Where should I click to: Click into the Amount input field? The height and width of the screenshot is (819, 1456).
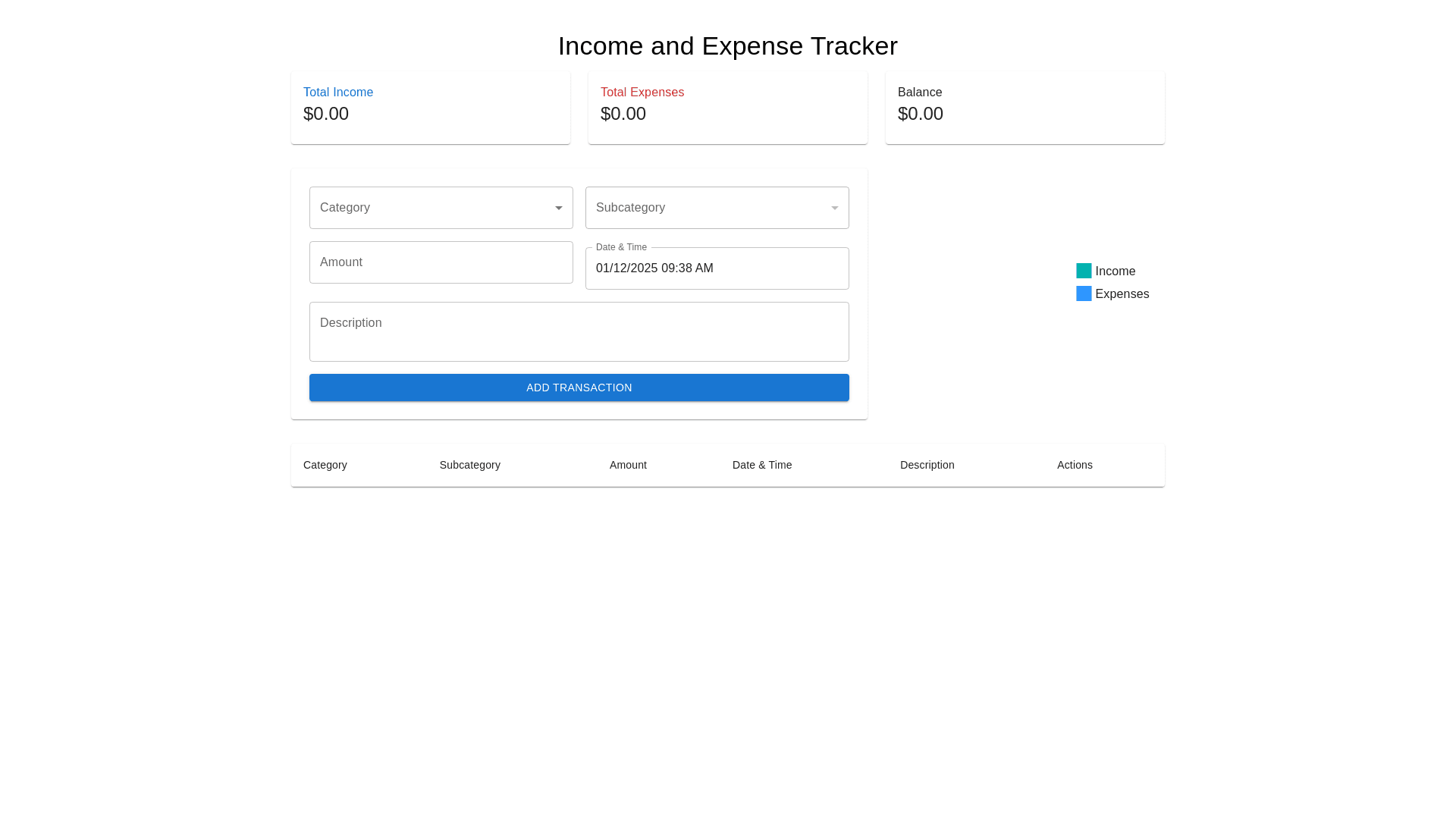(441, 262)
